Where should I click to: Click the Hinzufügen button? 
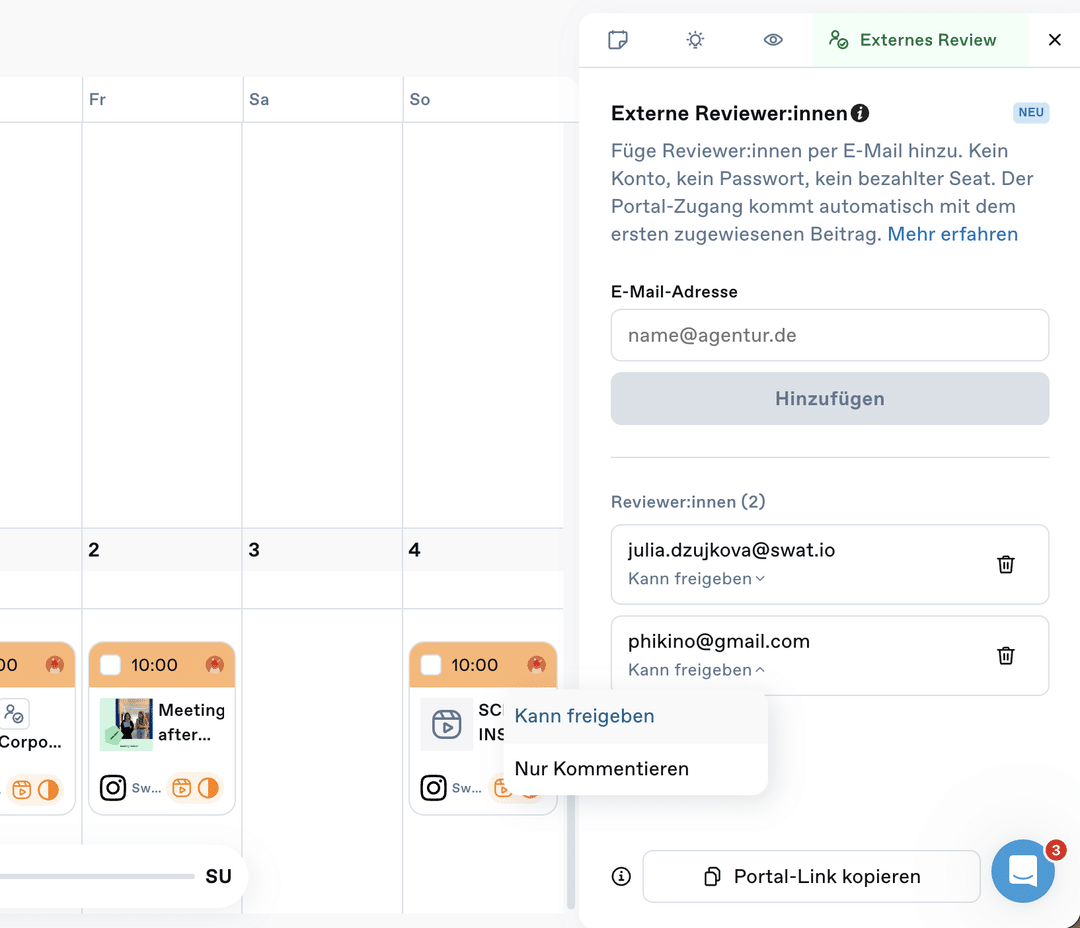coord(829,399)
